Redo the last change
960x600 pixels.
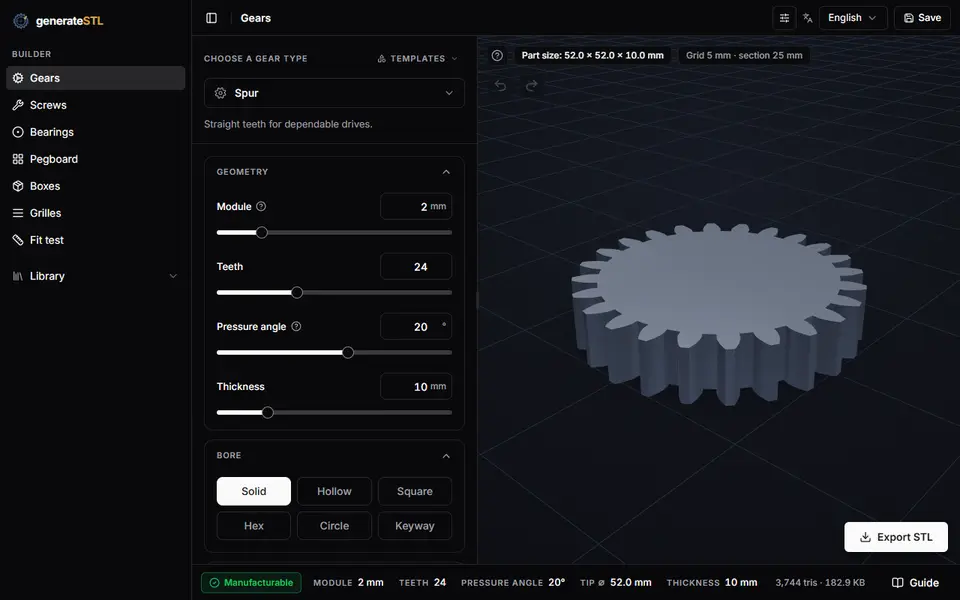[531, 85]
